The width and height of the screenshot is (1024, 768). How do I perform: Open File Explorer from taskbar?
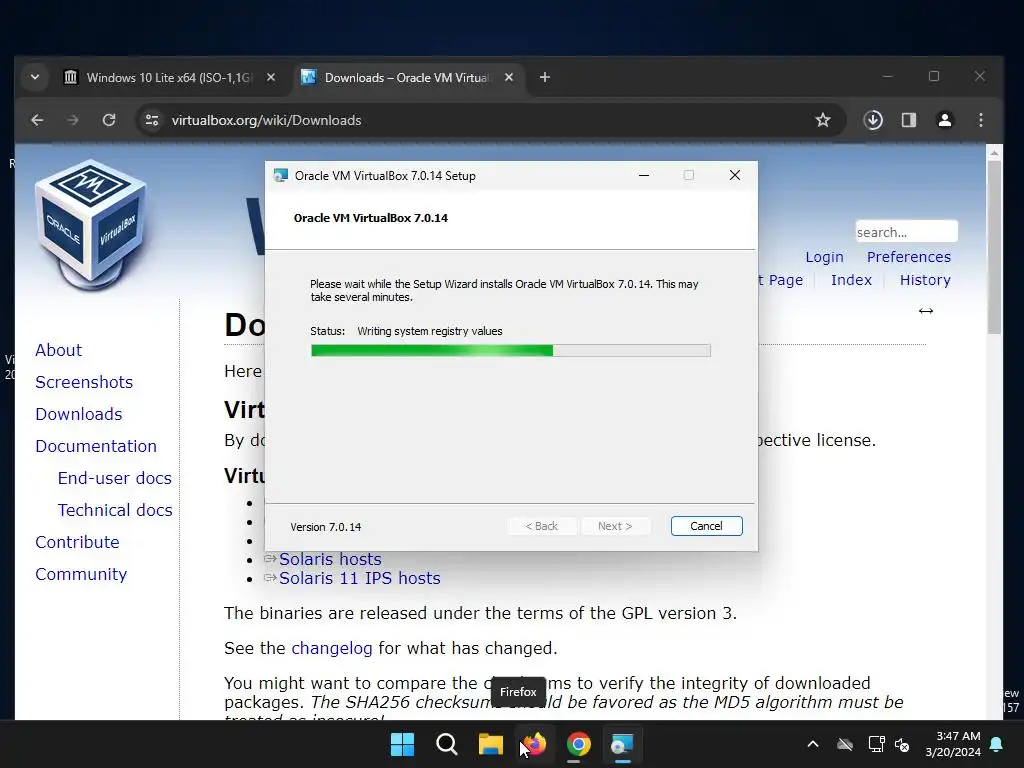[x=490, y=744]
